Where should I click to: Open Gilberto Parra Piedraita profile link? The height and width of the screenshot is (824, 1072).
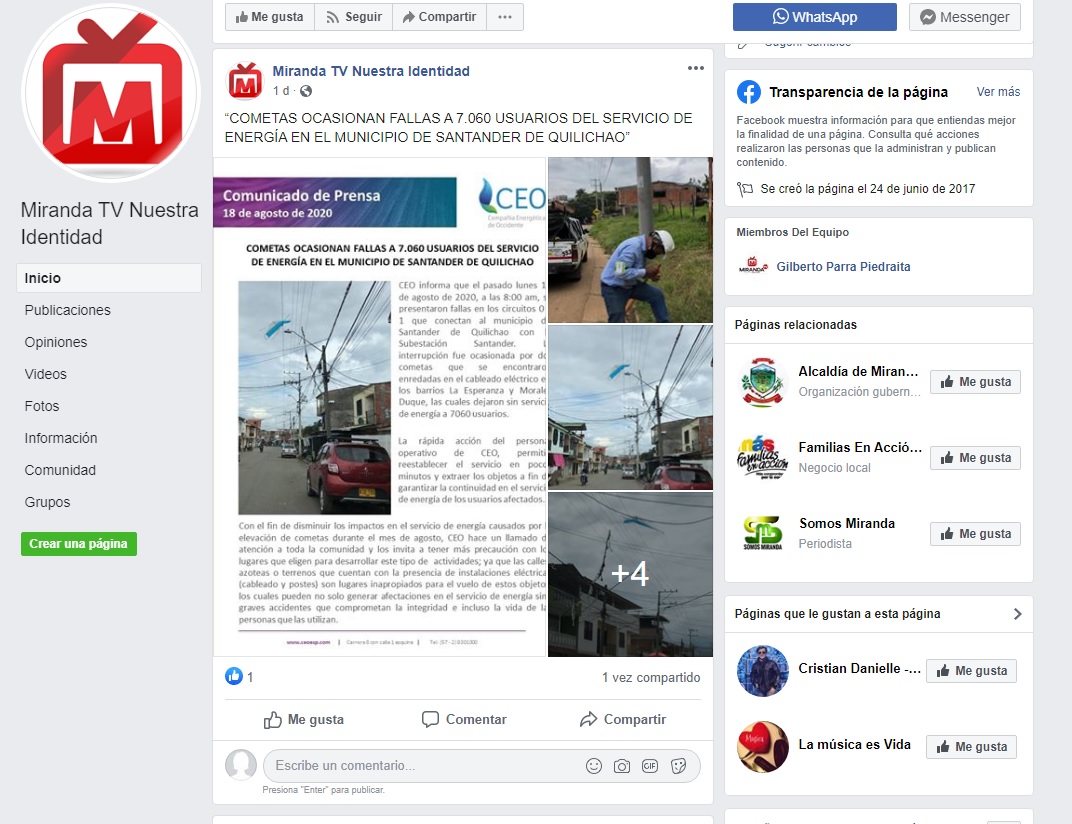click(x=843, y=267)
